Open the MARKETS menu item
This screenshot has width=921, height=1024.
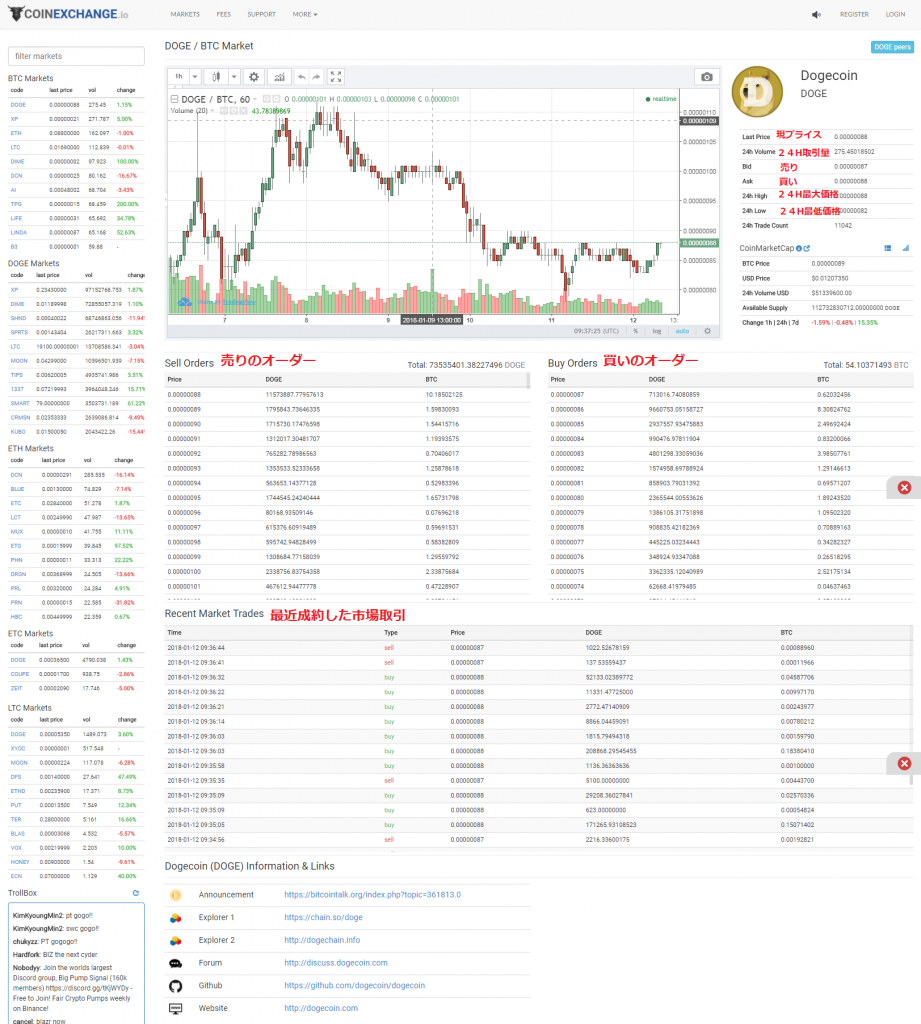[x=185, y=14]
